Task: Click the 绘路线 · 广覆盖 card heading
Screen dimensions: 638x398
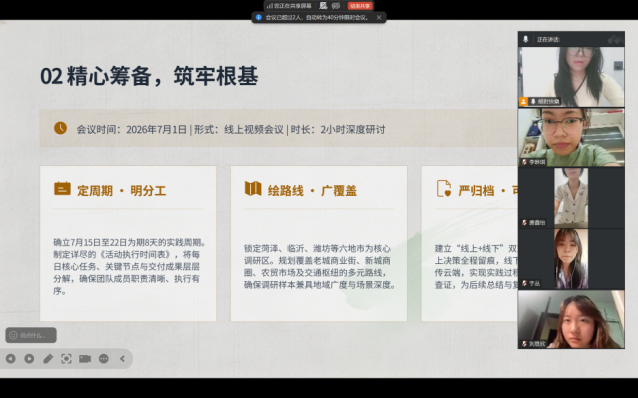Action: 312,190
